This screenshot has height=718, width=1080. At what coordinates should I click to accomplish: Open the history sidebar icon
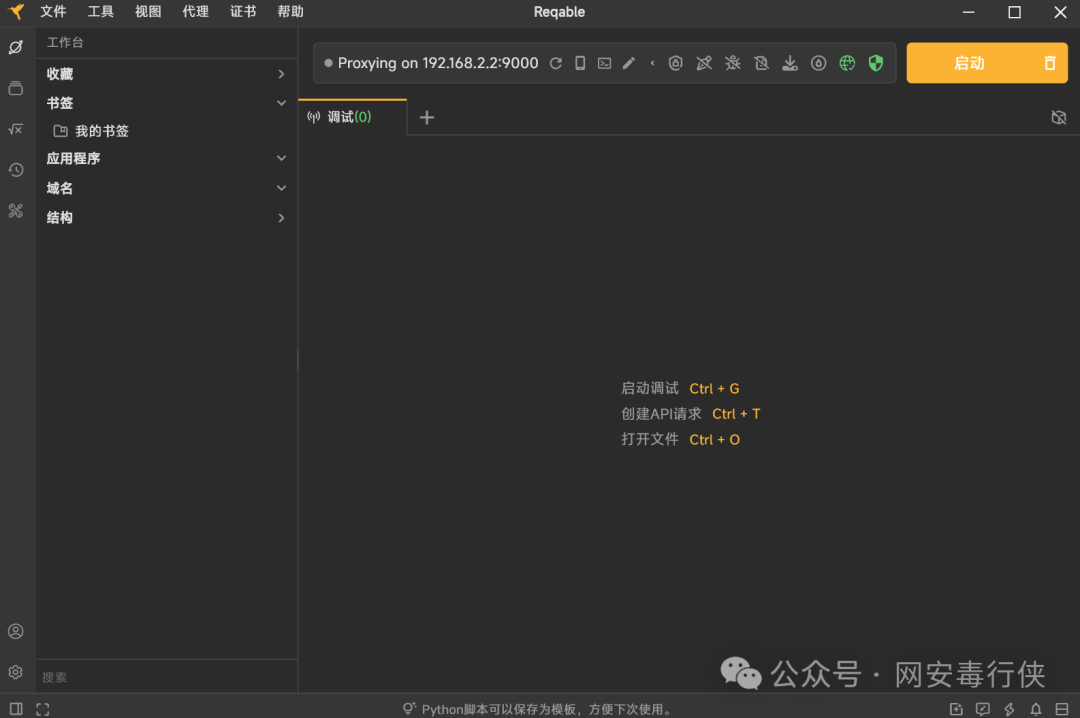[16, 170]
